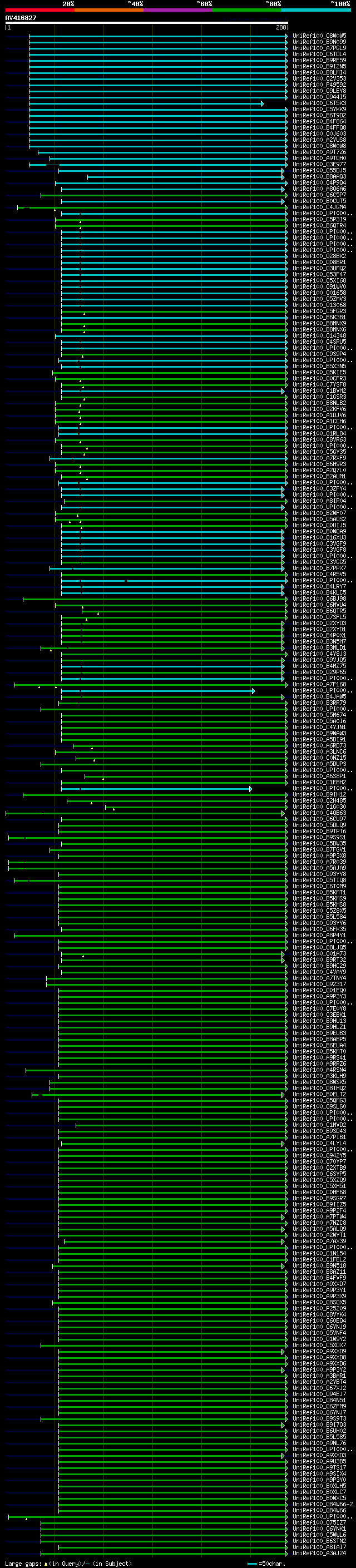This screenshot has height=1568, width=356.
Task: Click the UniRef100_Q5A0I6 label
Action: (319, 721)
